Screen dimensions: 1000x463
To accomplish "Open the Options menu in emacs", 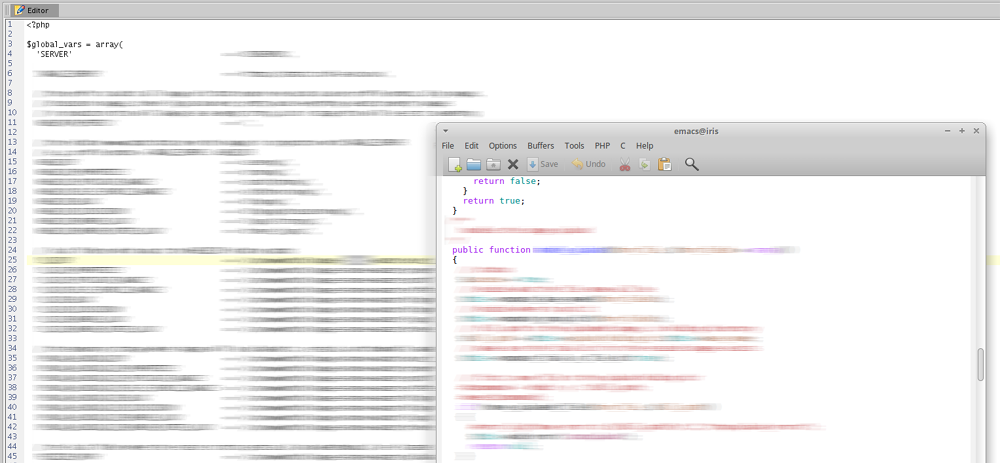I will coord(503,145).
